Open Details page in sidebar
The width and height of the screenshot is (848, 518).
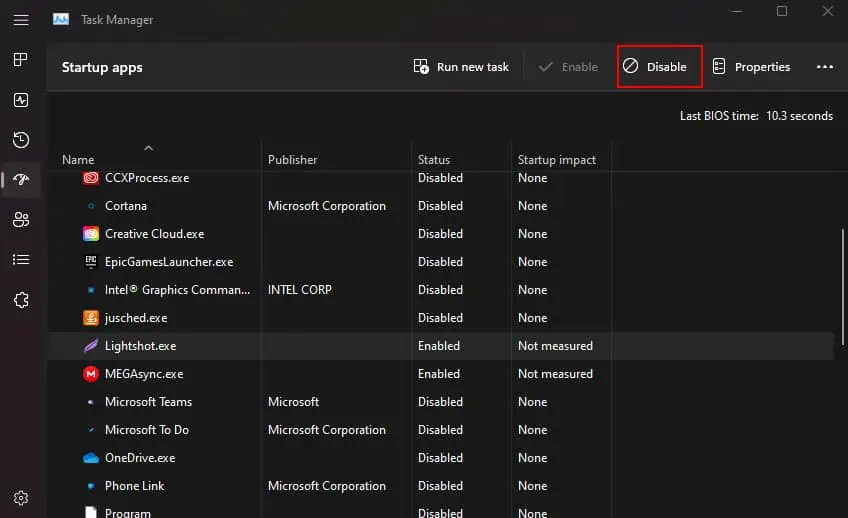click(21, 260)
